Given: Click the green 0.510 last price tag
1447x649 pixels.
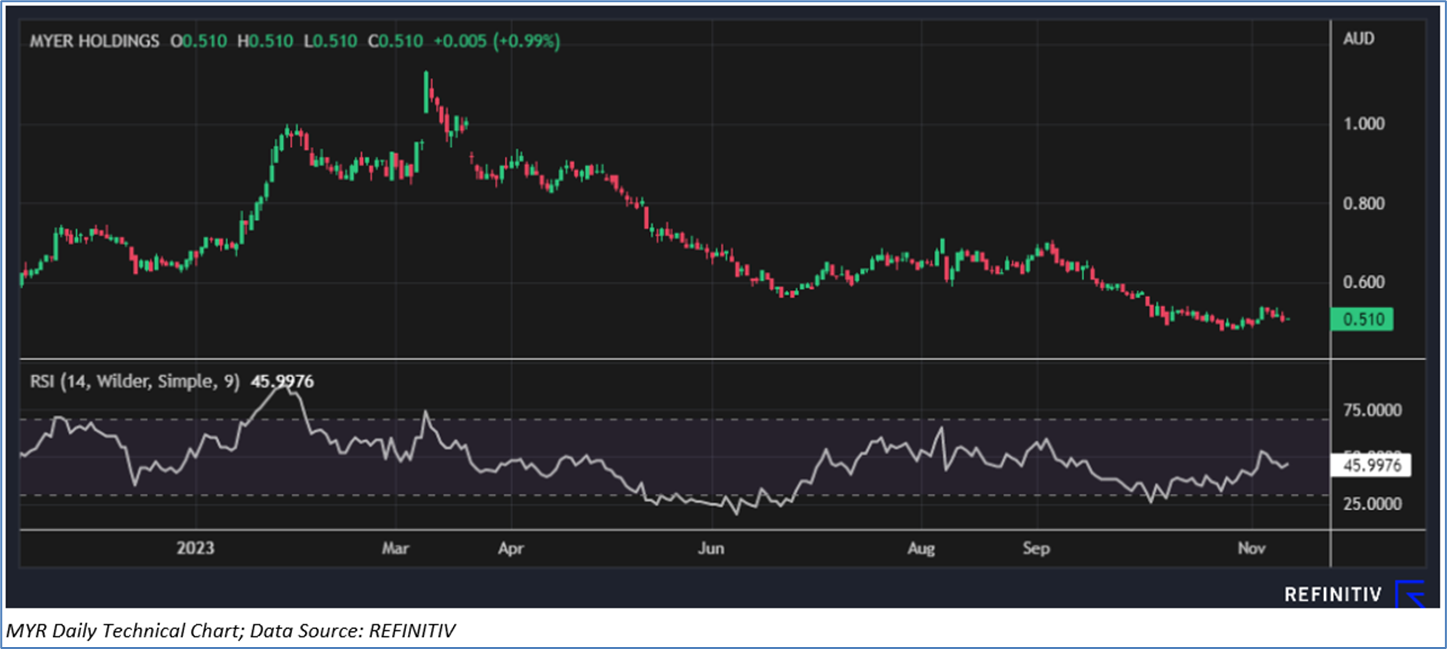Looking at the screenshot, I should (1362, 320).
